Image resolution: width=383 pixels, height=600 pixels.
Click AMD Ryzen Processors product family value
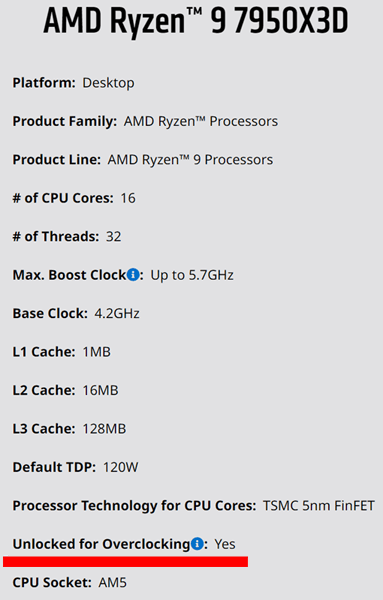pos(201,121)
